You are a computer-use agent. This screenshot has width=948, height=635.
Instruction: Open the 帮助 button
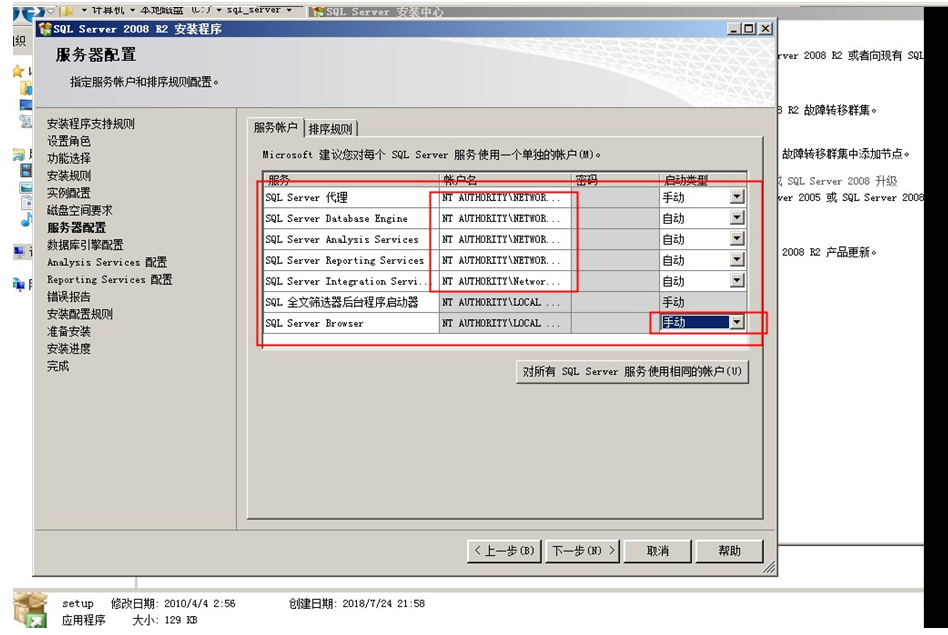pyautogui.click(x=729, y=551)
